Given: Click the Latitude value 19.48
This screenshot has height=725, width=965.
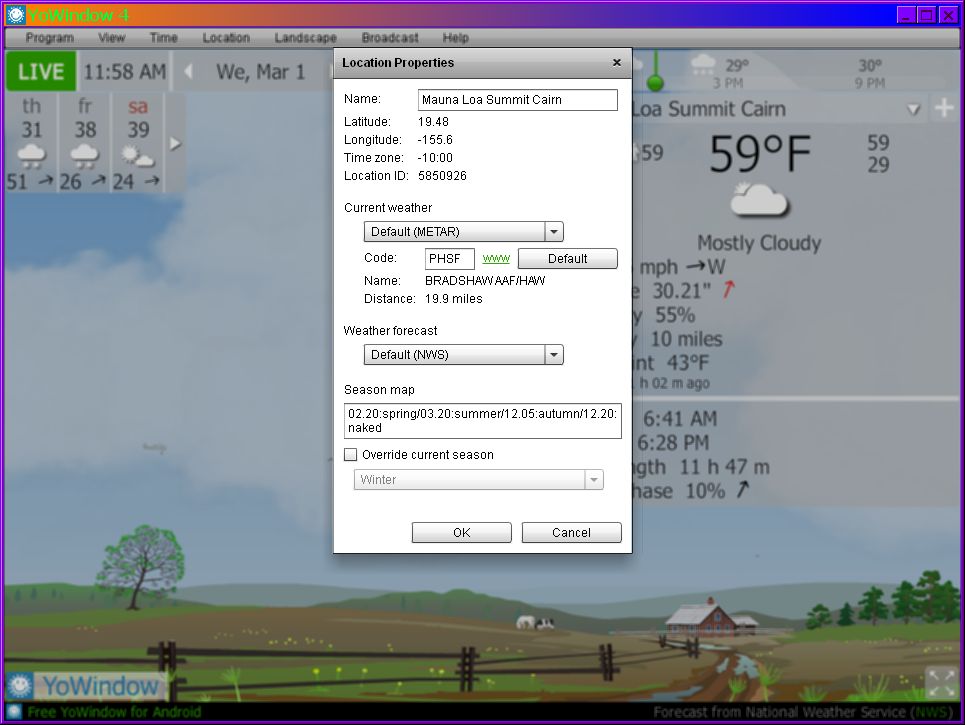Looking at the screenshot, I should pos(433,122).
